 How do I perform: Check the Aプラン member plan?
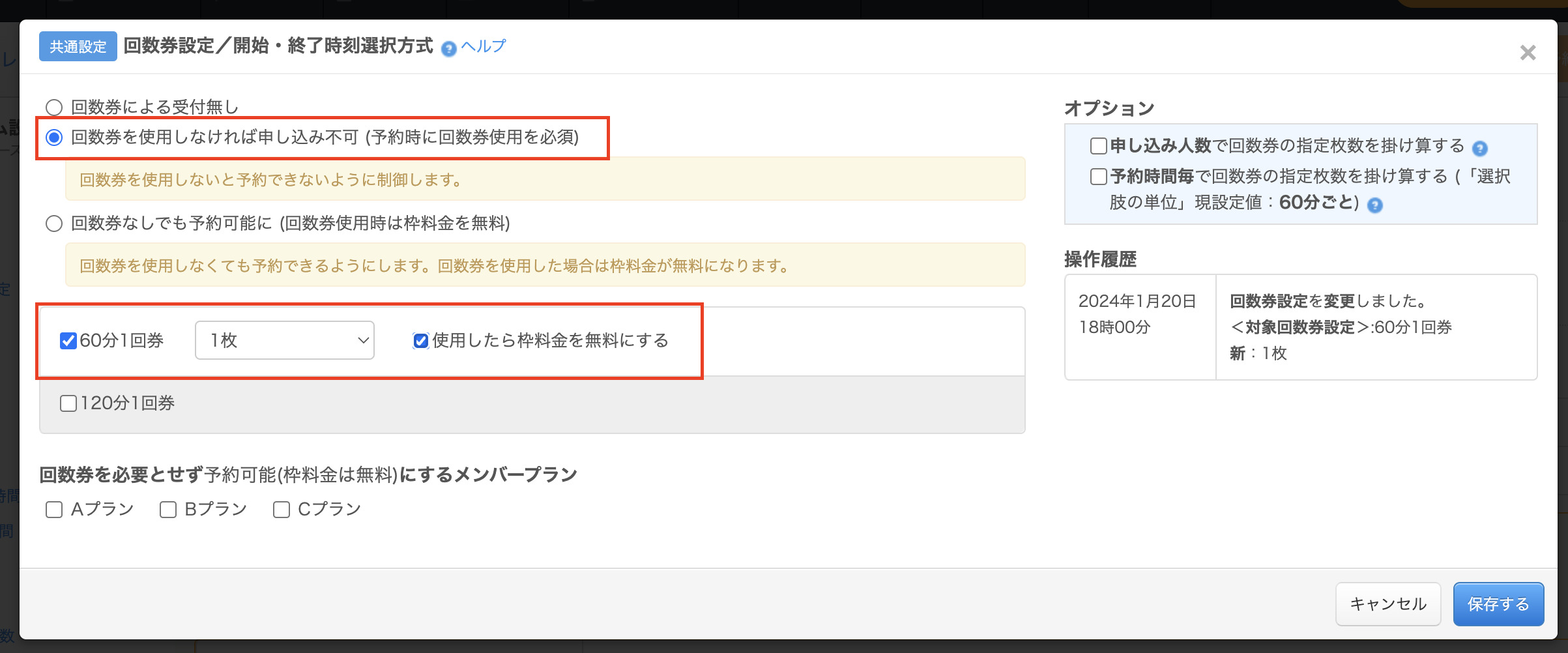point(54,510)
